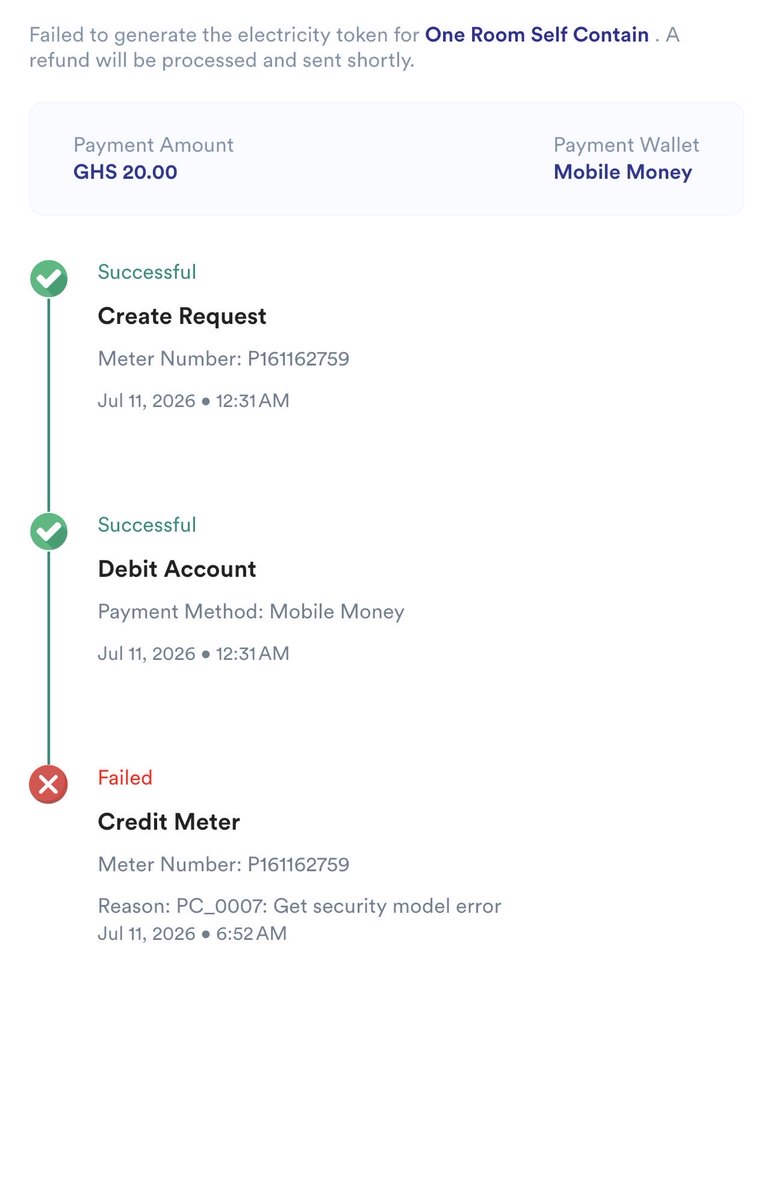Click the green checkmark icon for Debit Account

coord(48,532)
